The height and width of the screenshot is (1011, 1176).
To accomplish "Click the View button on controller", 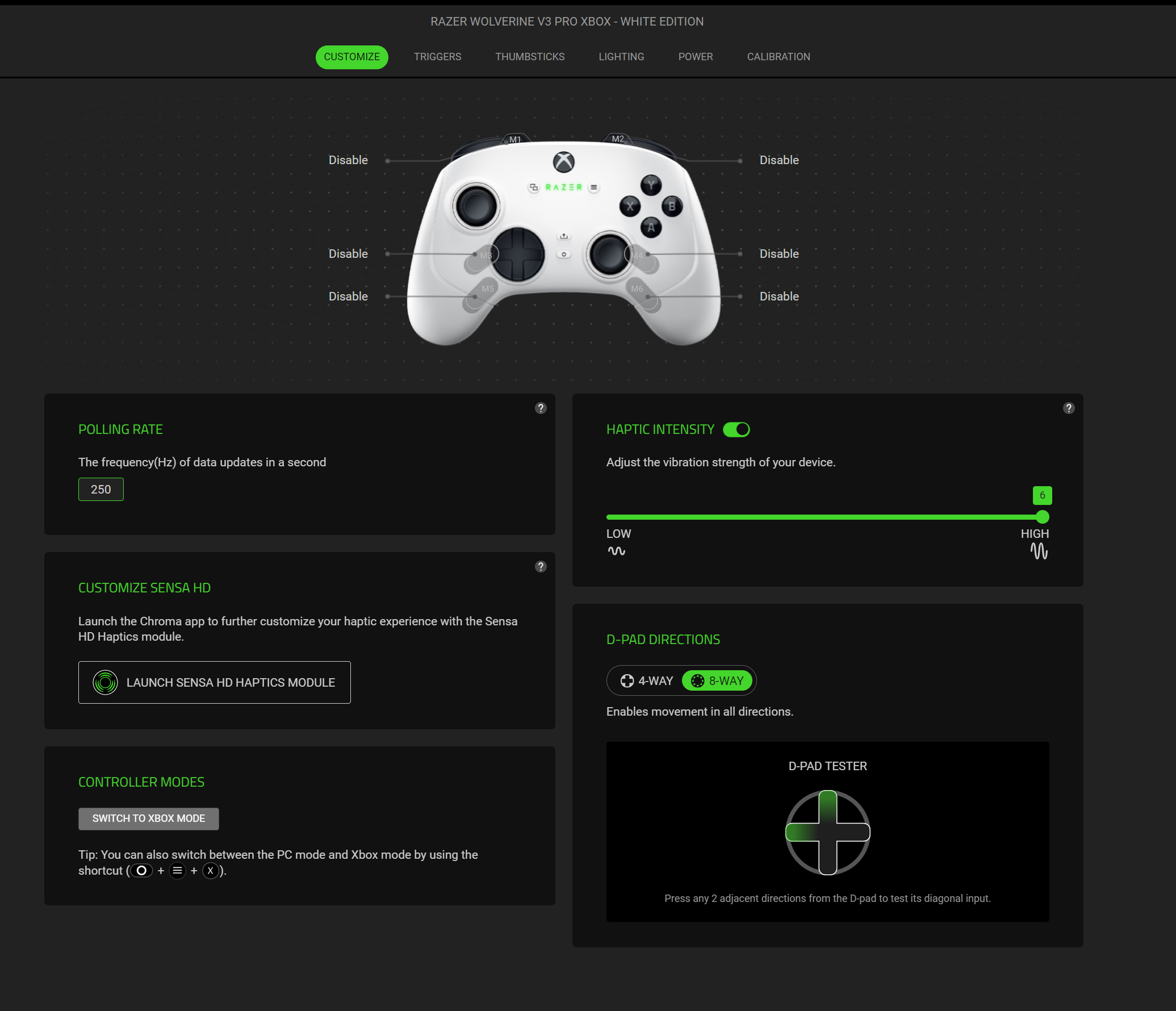I will pyautogui.click(x=534, y=187).
